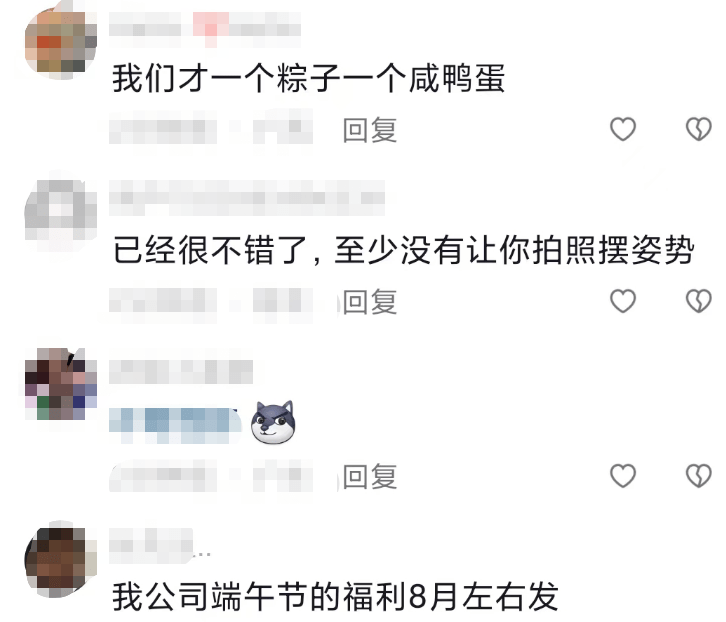Dislike the zongzi and salted duck egg comment
Screen dimensions: 726x622
pyautogui.click(x=698, y=129)
